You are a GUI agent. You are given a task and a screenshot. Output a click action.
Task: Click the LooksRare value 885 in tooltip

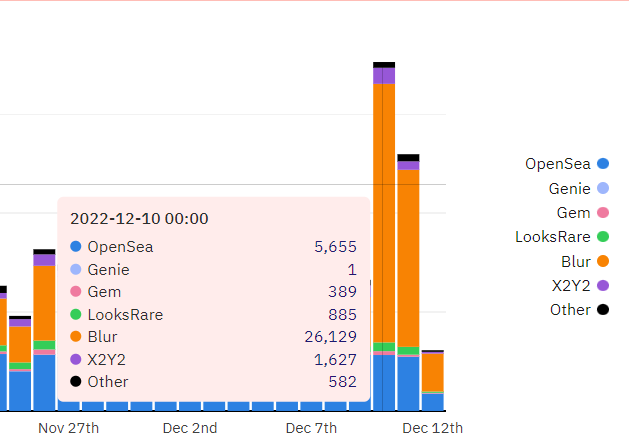[x=342, y=315]
